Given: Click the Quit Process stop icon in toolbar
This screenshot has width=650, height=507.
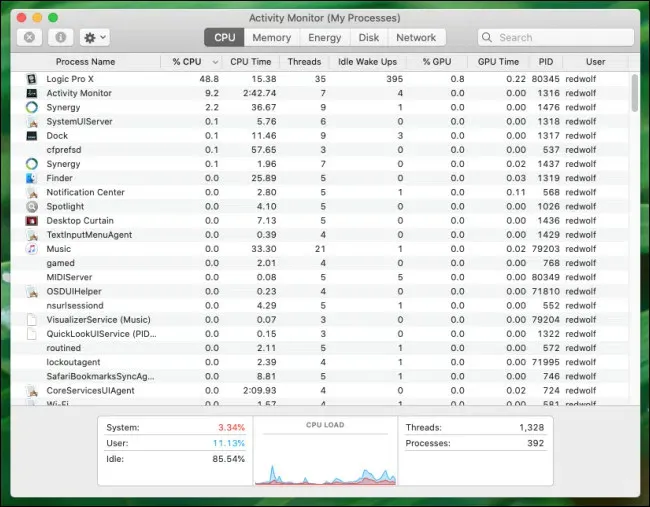Looking at the screenshot, I should (29, 38).
